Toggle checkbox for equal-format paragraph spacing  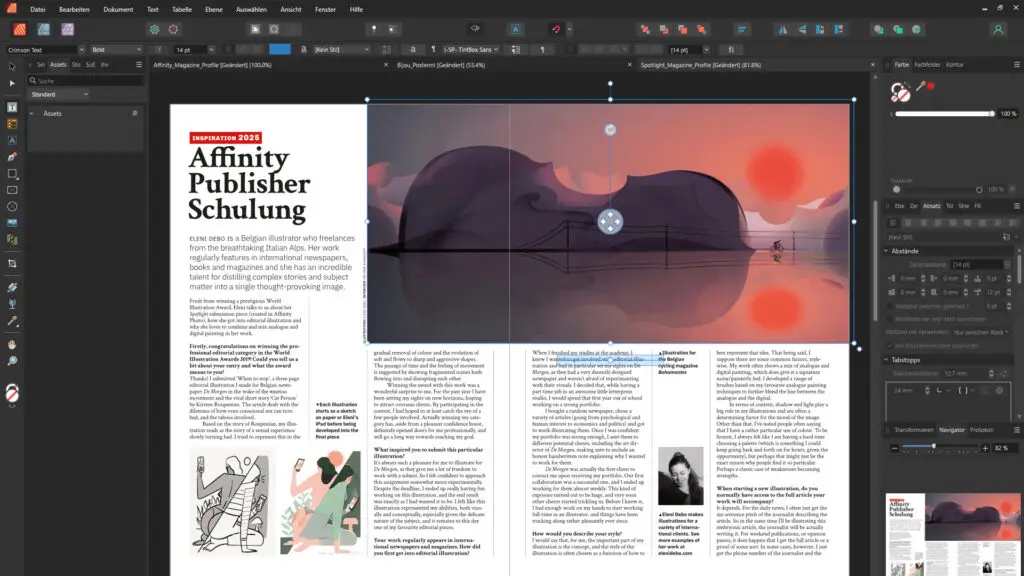point(890,306)
